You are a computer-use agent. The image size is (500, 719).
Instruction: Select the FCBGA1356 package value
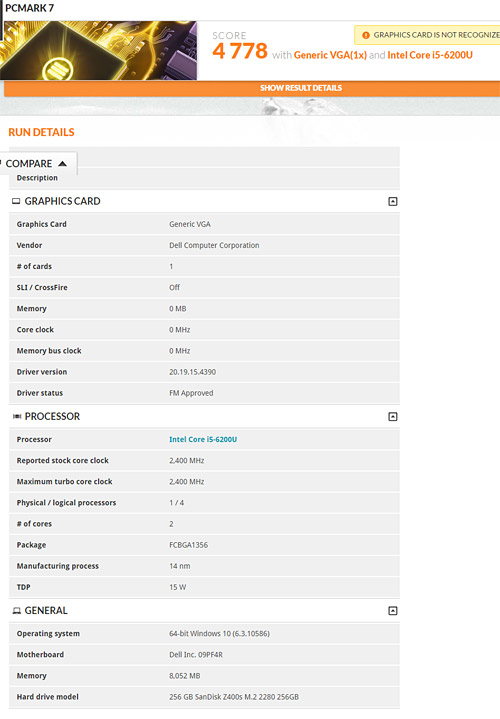(x=188, y=545)
